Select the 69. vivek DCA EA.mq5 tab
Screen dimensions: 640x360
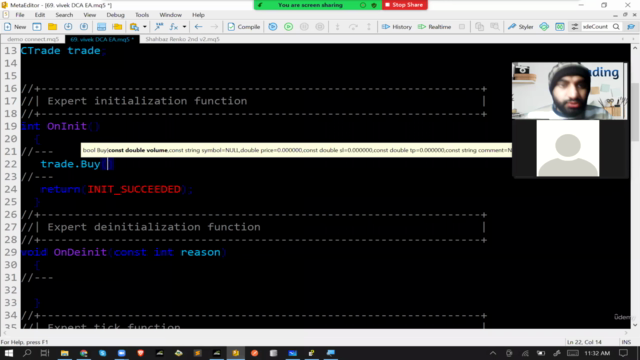tap(102, 39)
